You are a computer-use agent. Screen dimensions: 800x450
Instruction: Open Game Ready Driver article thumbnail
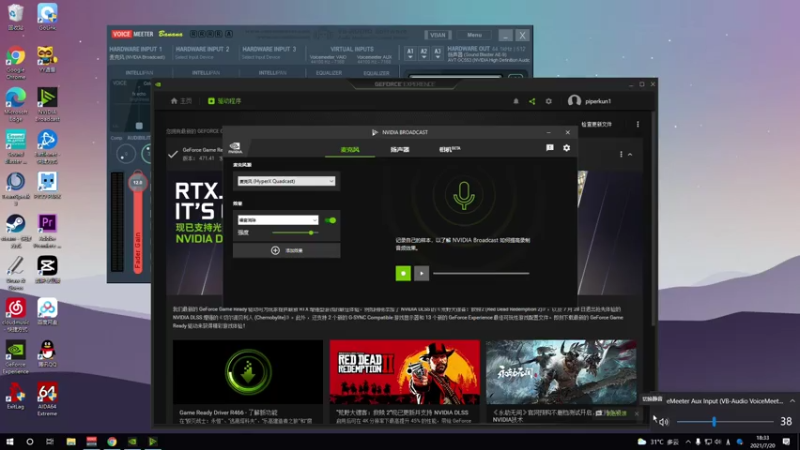[x=248, y=372]
